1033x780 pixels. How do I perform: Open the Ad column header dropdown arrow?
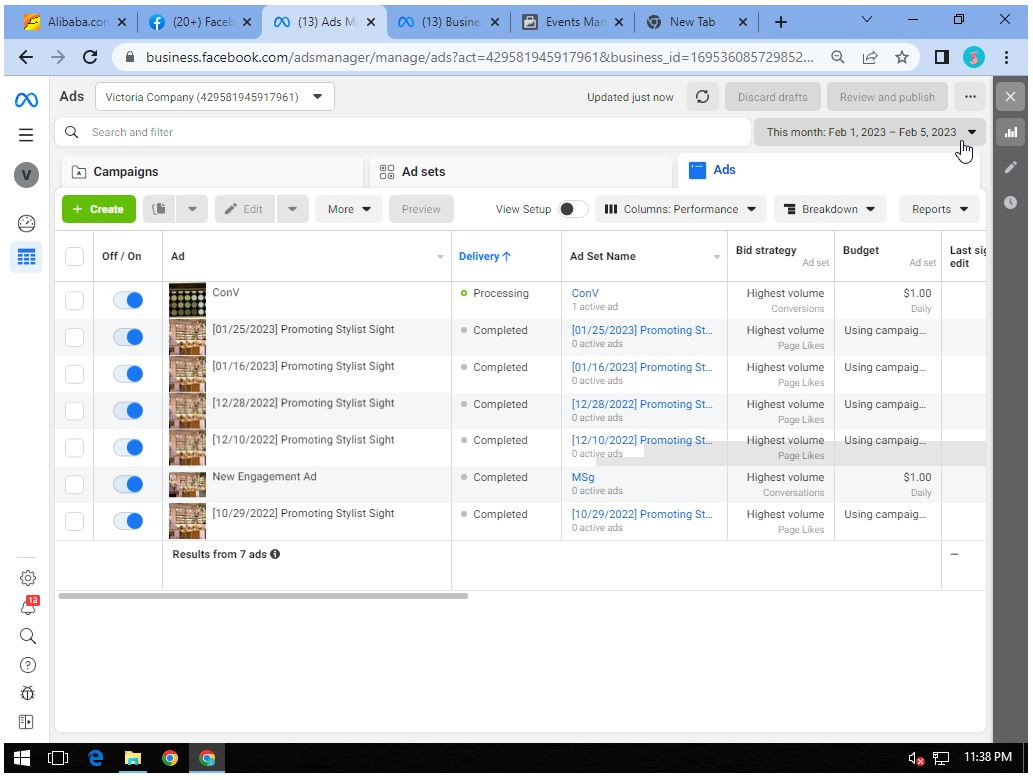[440, 257]
